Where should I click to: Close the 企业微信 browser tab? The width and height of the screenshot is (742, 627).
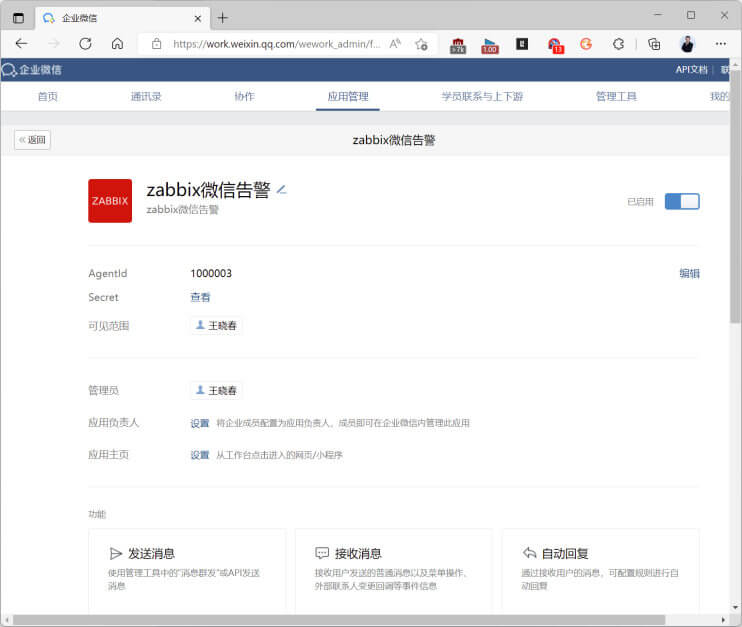point(198,18)
